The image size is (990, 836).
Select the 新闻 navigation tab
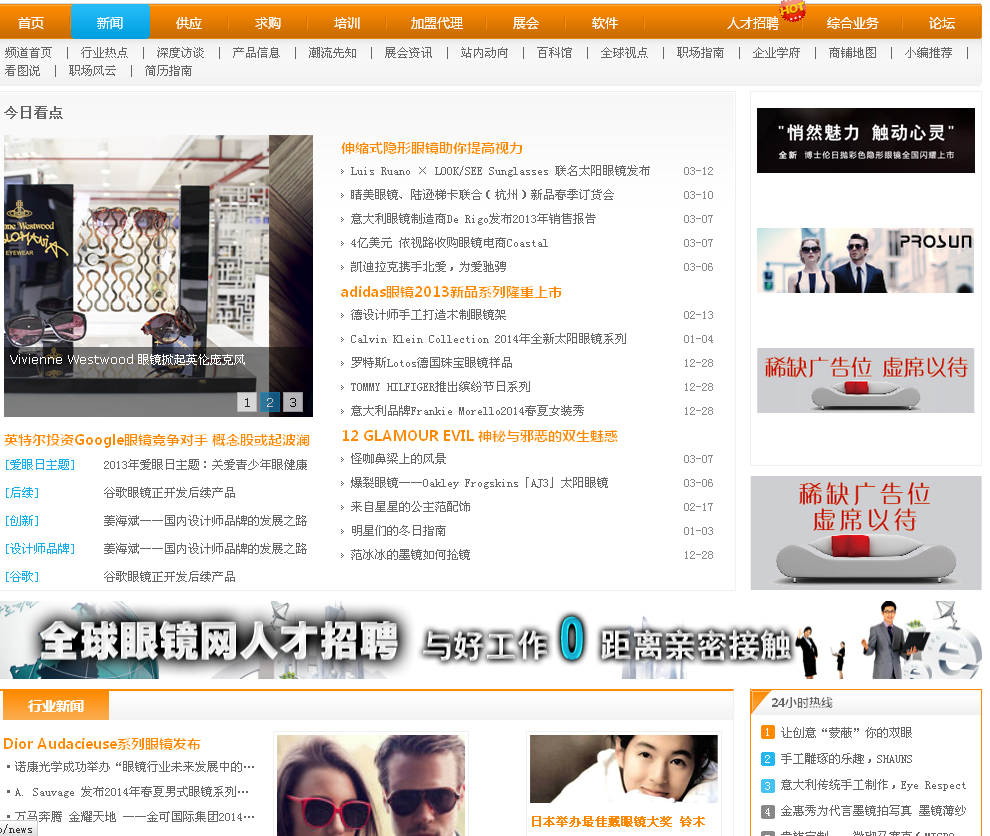110,22
